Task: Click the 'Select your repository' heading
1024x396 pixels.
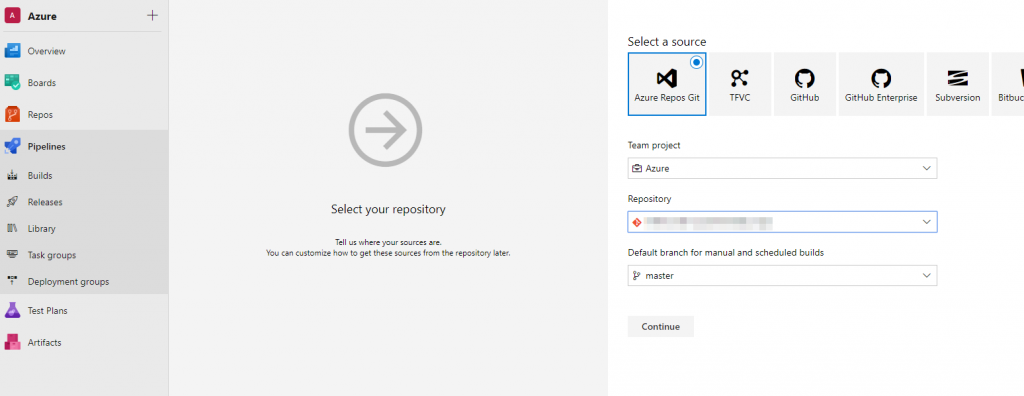Action: (x=388, y=210)
